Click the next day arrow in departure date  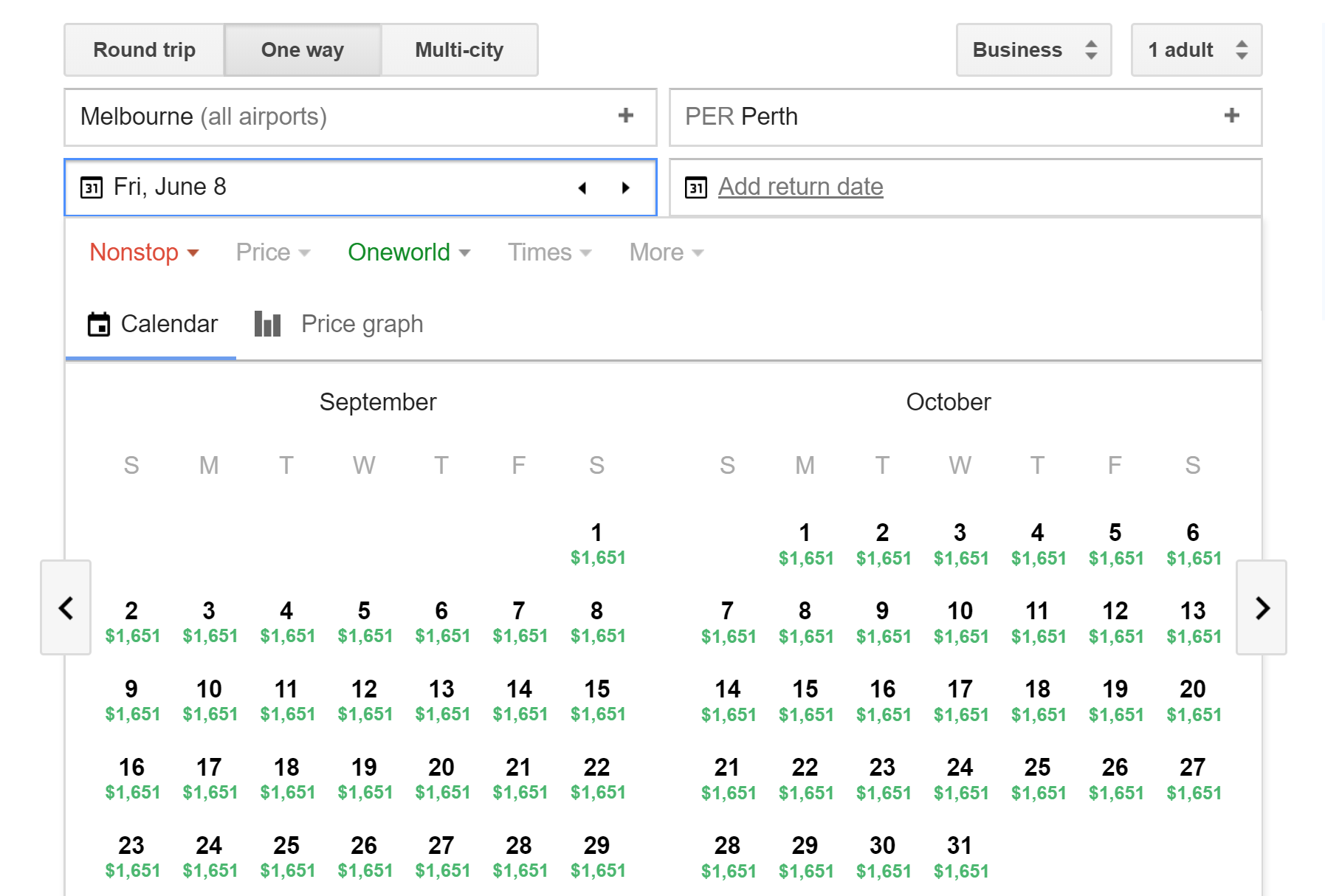[x=626, y=188]
